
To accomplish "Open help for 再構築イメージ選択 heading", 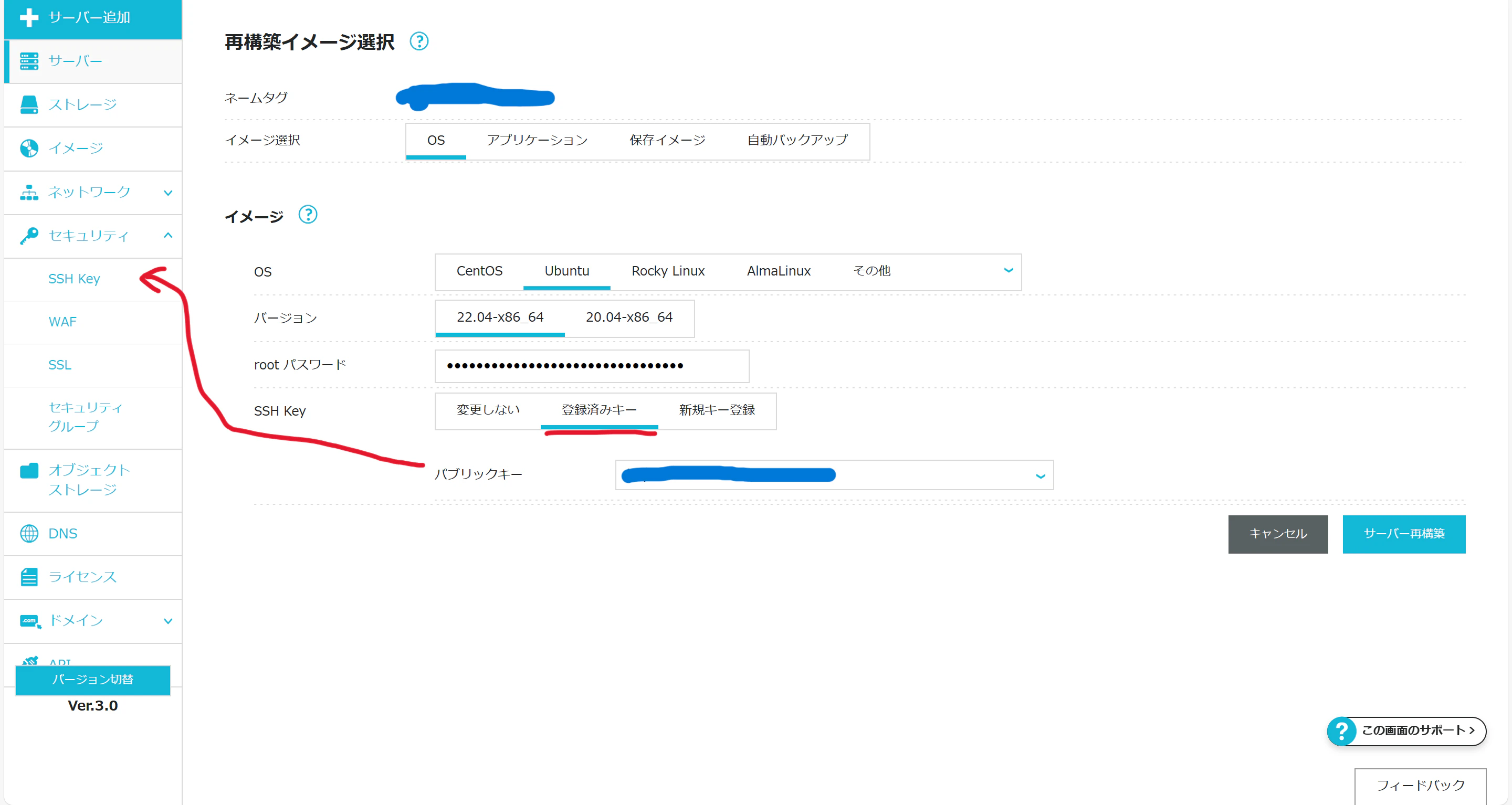I will point(418,41).
